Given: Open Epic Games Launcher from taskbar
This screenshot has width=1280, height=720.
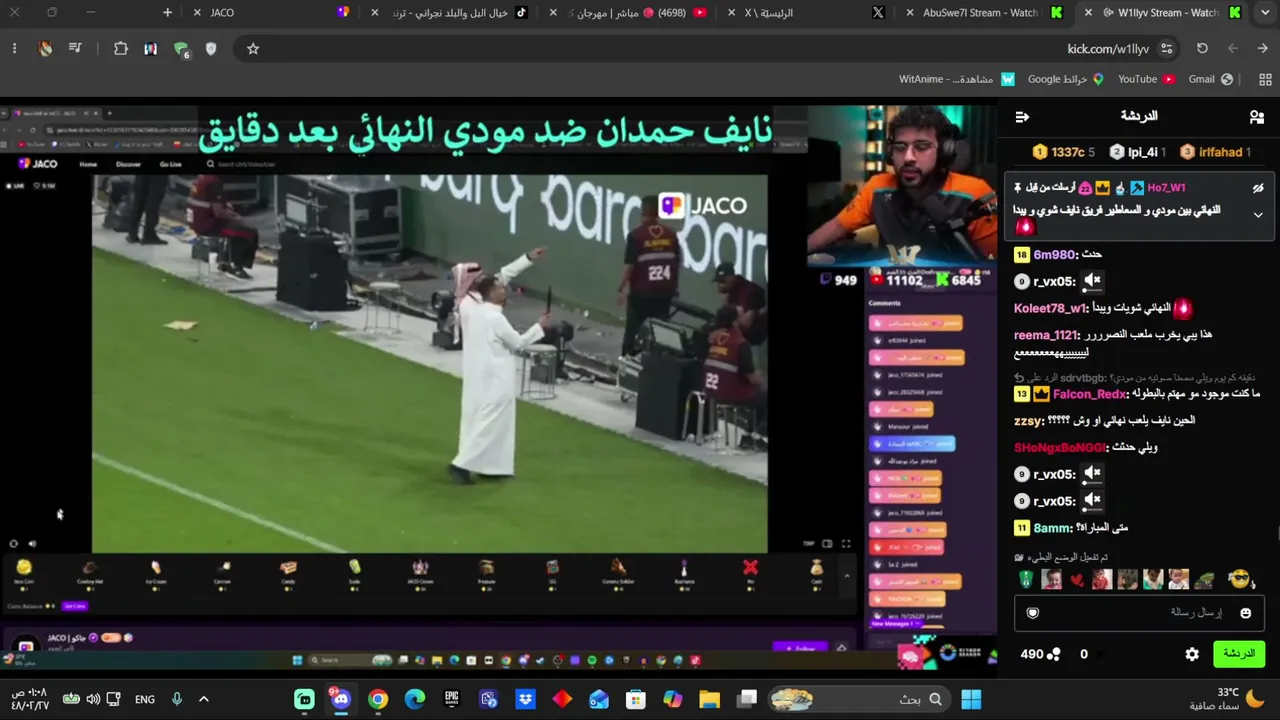Looking at the screenshot, I should pos(451,699).
